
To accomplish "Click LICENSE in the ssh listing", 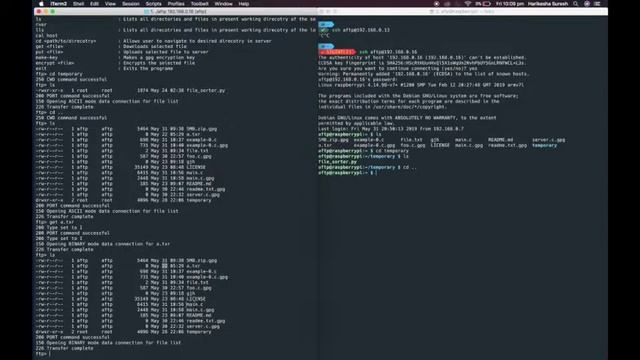I will tap(440, 145).
